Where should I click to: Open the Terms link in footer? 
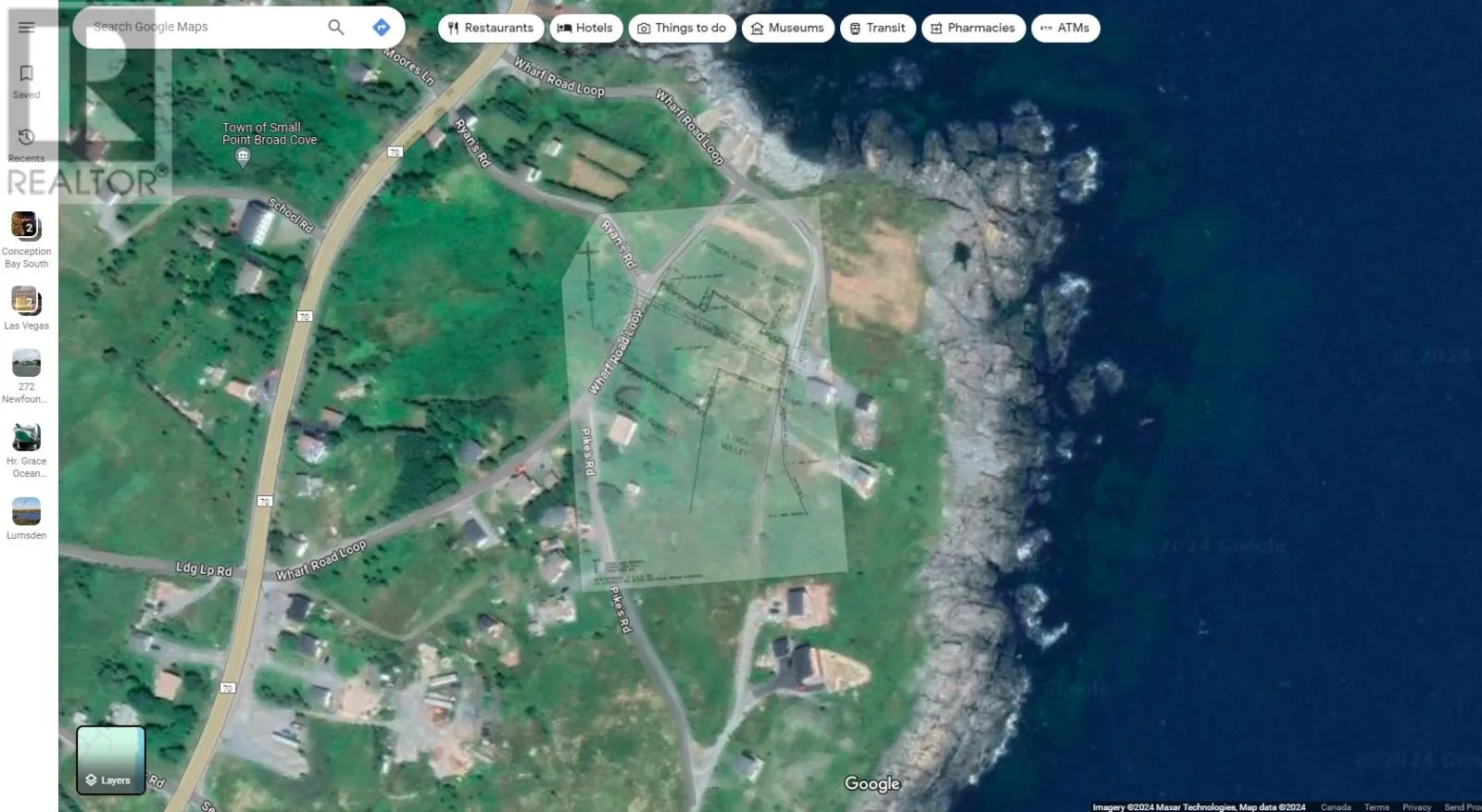(1375, 806)
